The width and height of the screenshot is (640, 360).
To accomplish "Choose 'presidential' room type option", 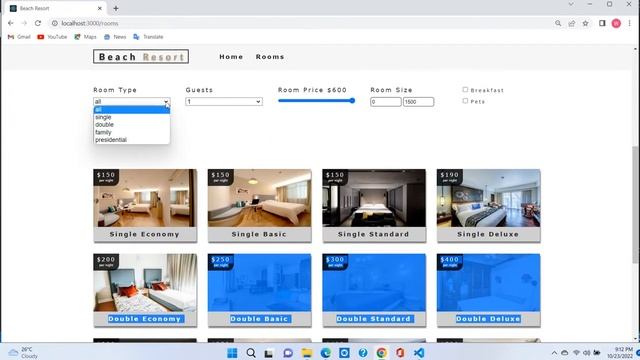I will click(x=131, y=140).
